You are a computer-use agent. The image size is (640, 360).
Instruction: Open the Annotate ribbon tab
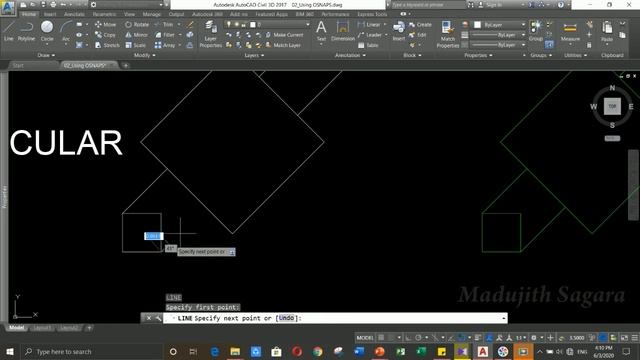74,14
